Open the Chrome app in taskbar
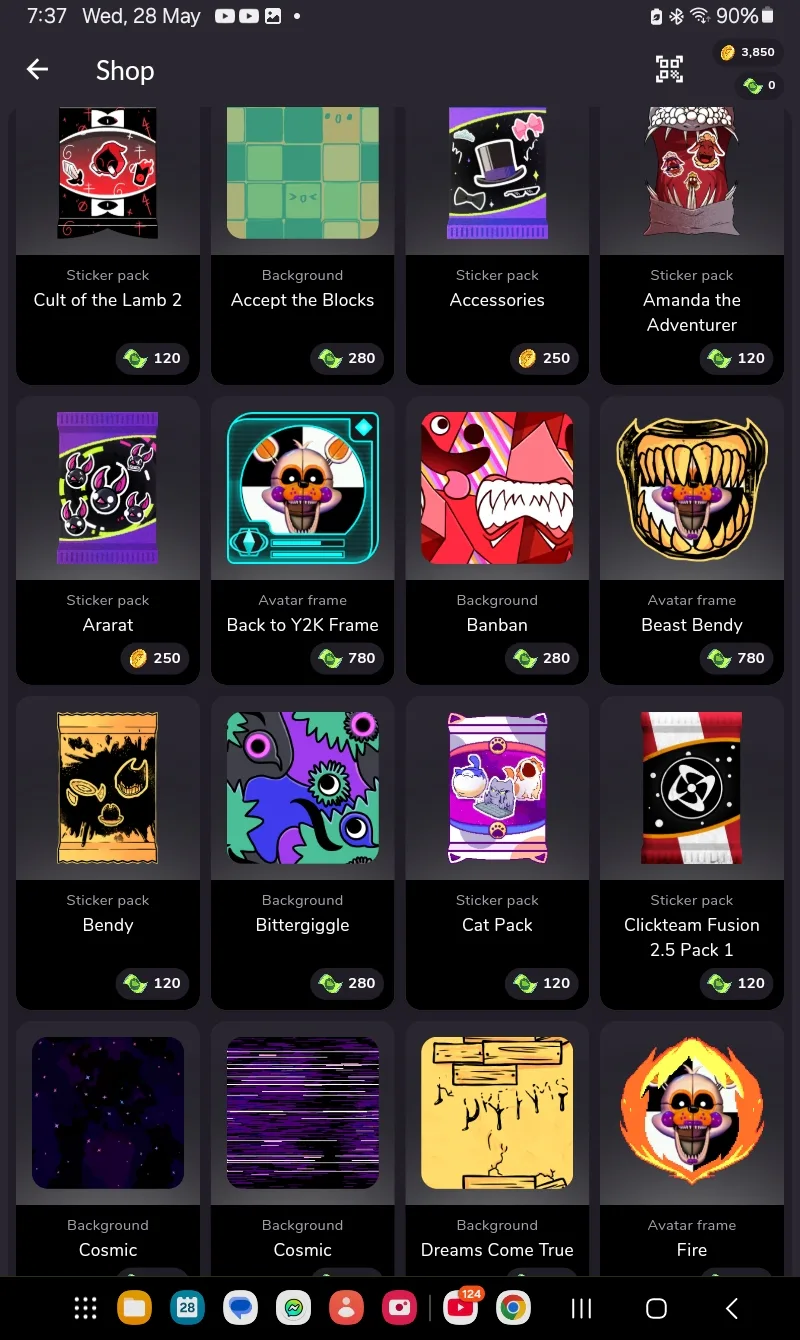Viewport: 800px width, 1340px height. click(513, 1307)
